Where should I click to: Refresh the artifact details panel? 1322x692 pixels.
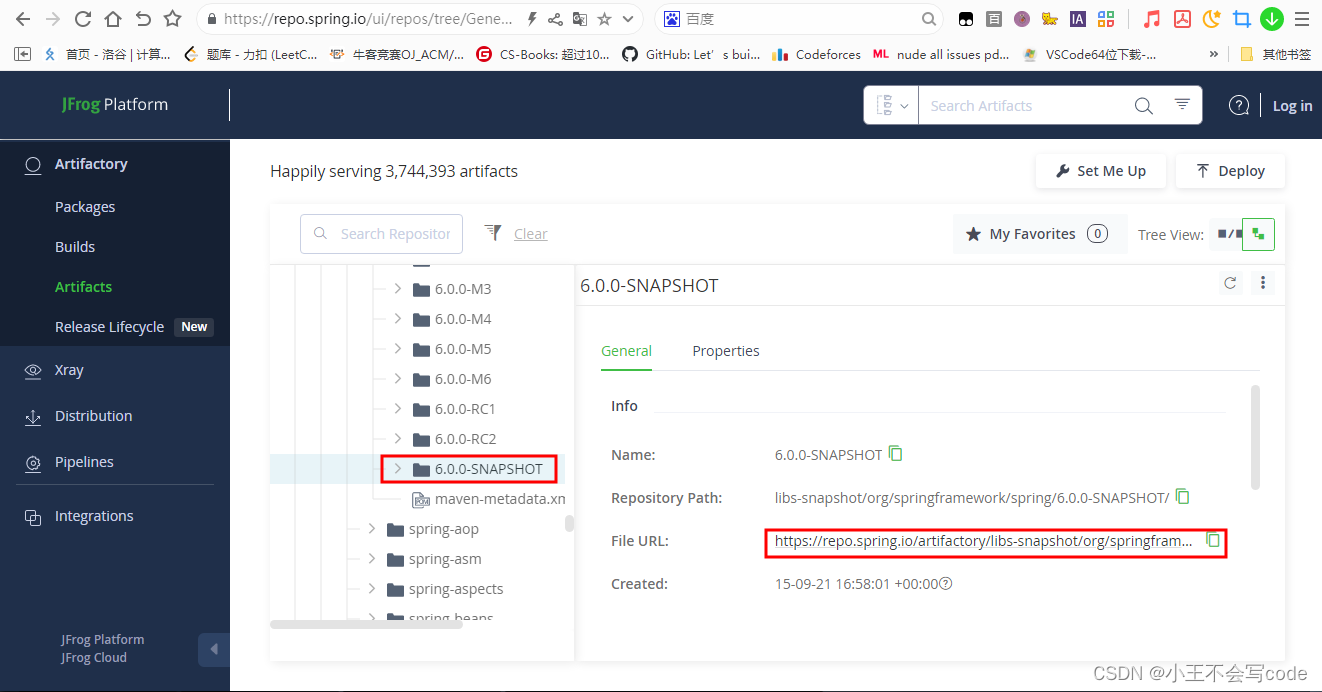1230,283
